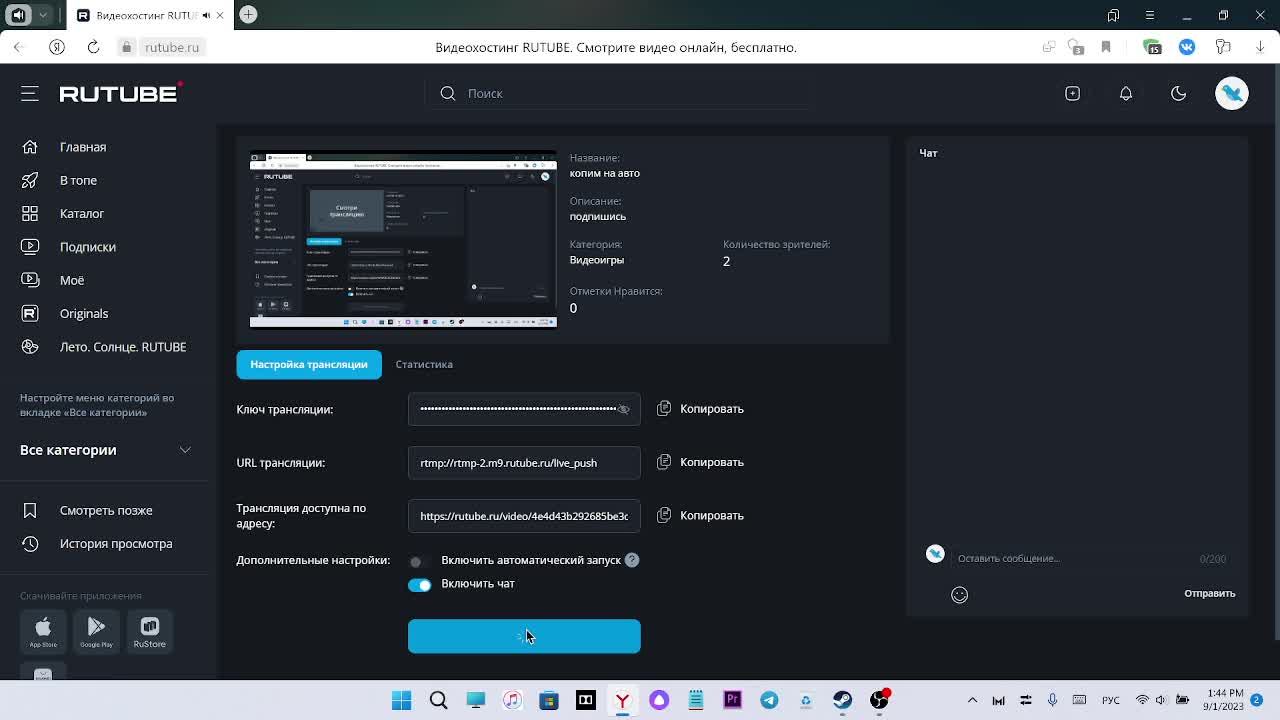Open the hamburger menu beside the RUTUBE logo
The height and width of the screenshot is (720, 1280).
[x=30, y=93]
